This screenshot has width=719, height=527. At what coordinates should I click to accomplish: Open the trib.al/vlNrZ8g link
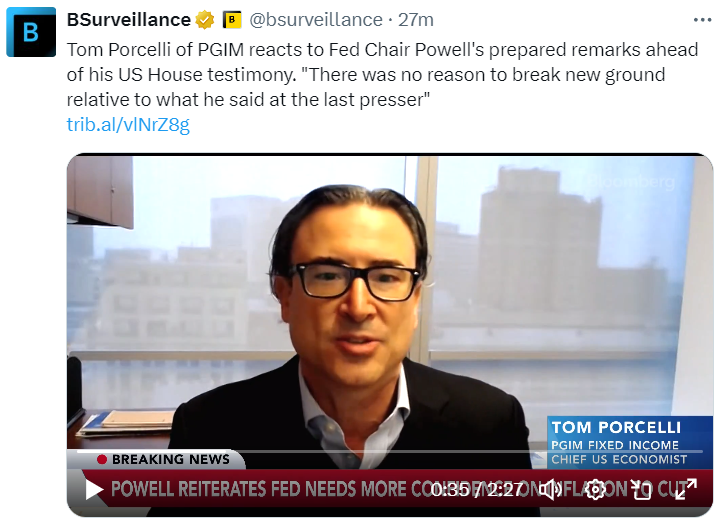coord(128,125)
